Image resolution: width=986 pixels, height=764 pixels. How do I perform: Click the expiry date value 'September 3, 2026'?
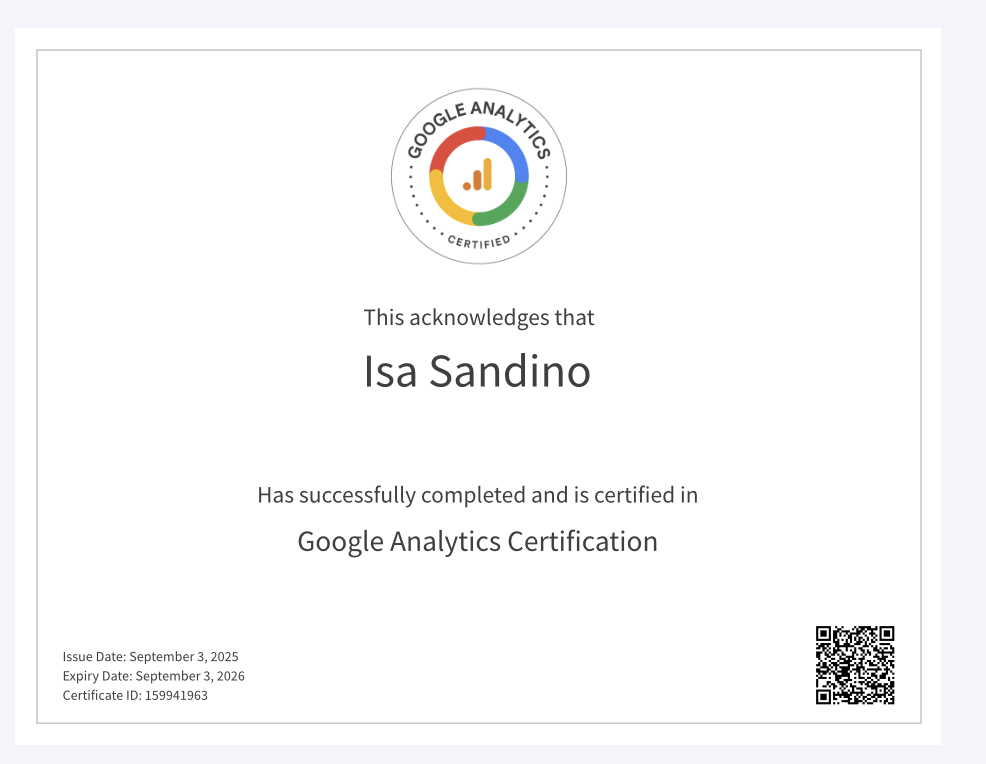pos(190,676)
